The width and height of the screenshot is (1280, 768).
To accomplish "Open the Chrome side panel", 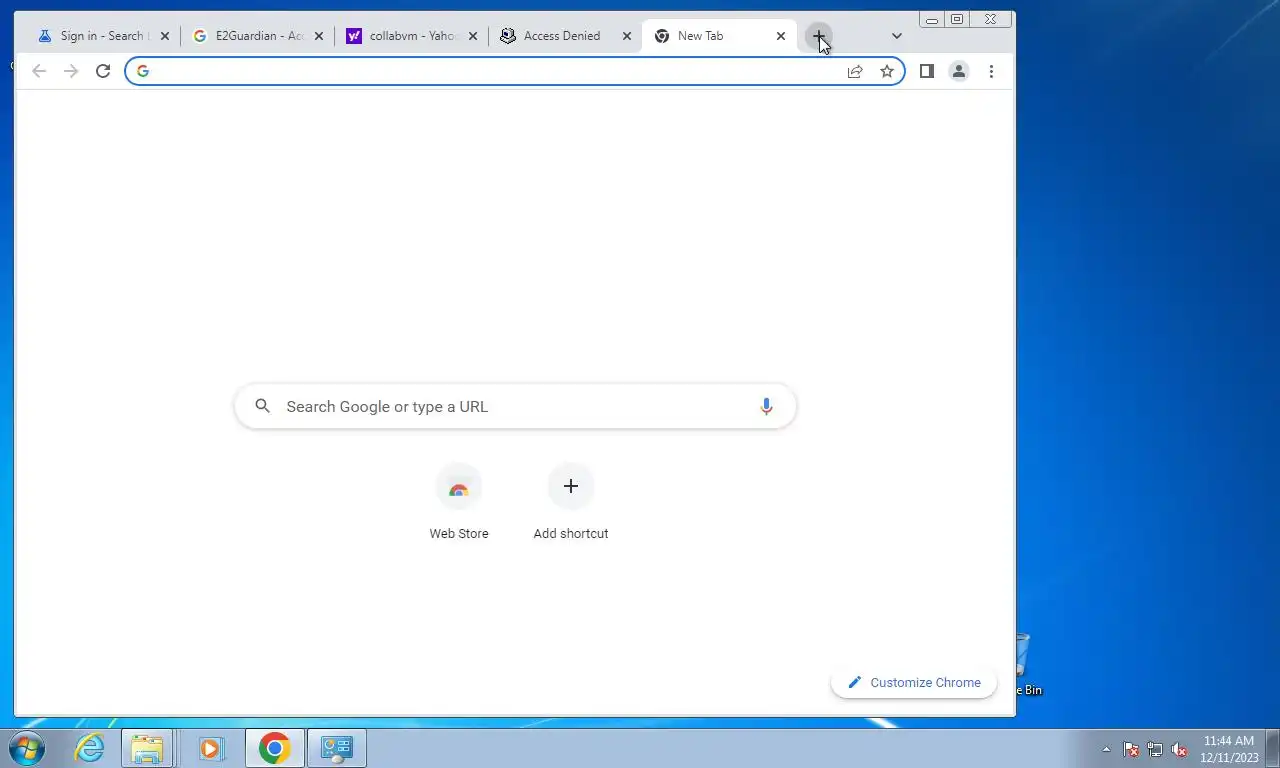I will [927, 71].
